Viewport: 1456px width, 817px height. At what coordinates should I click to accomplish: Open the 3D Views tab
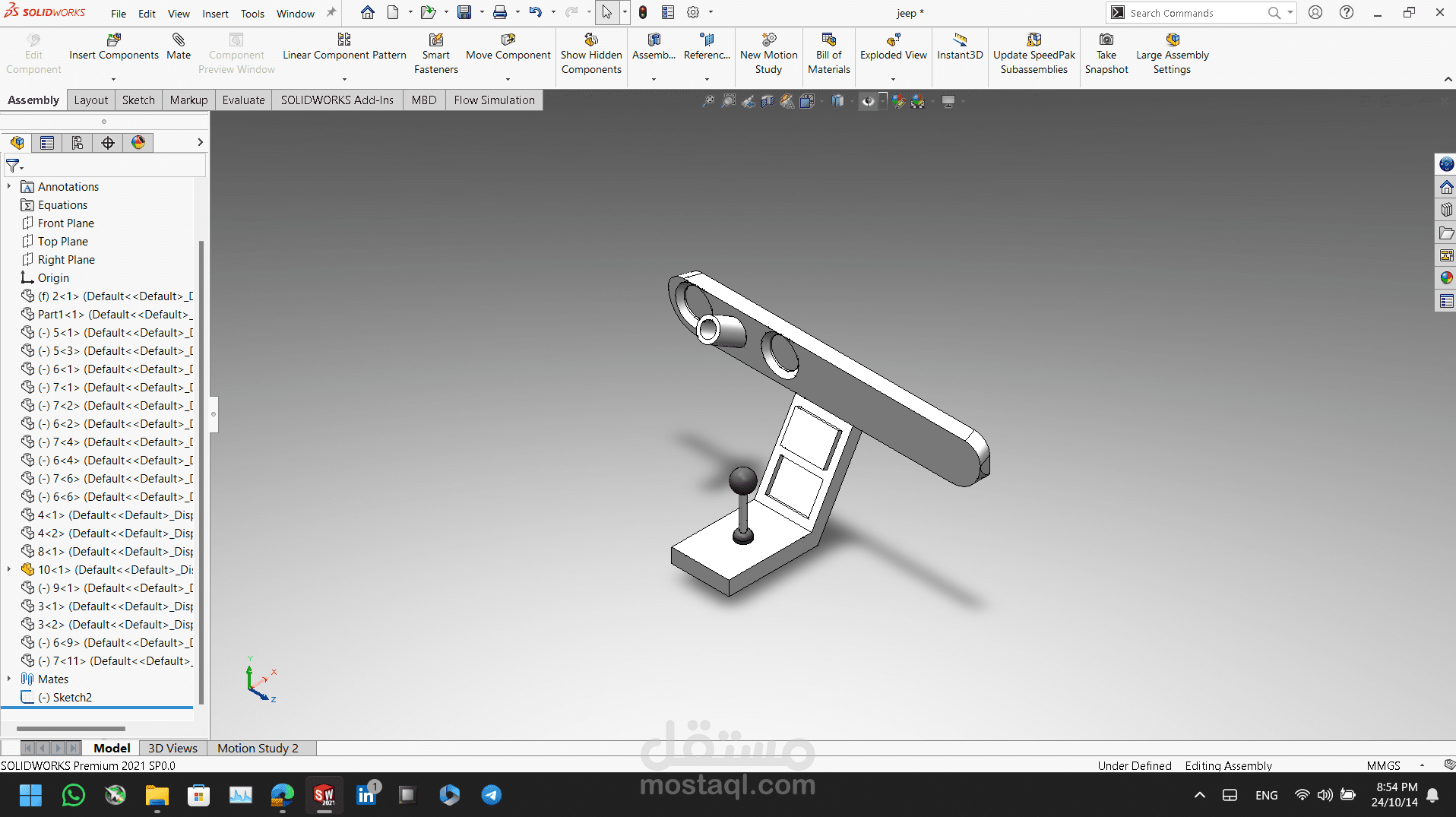click(x=173, y=748)
